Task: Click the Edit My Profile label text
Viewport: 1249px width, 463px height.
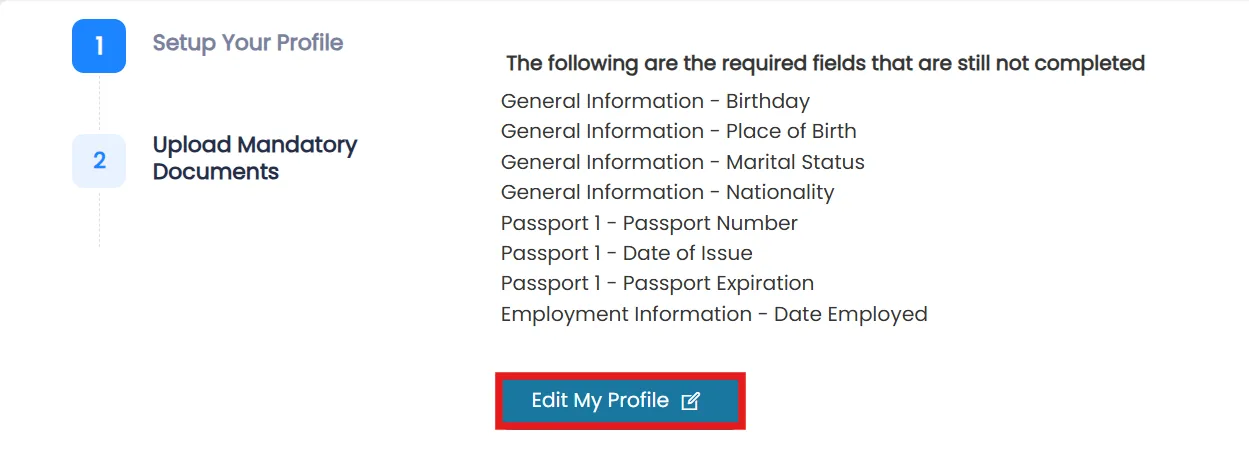Action: (600, 400)
